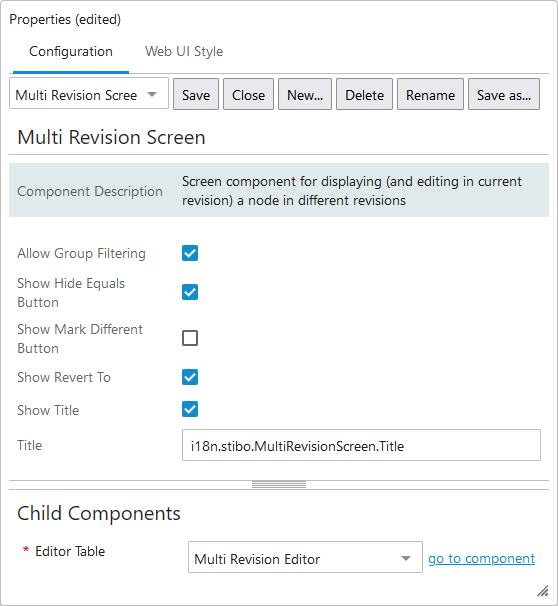The width and height of the screenshot is (558, 606).
Task: Toggle the Show Hide Equals Button checkbox
Action: [190, 292]
